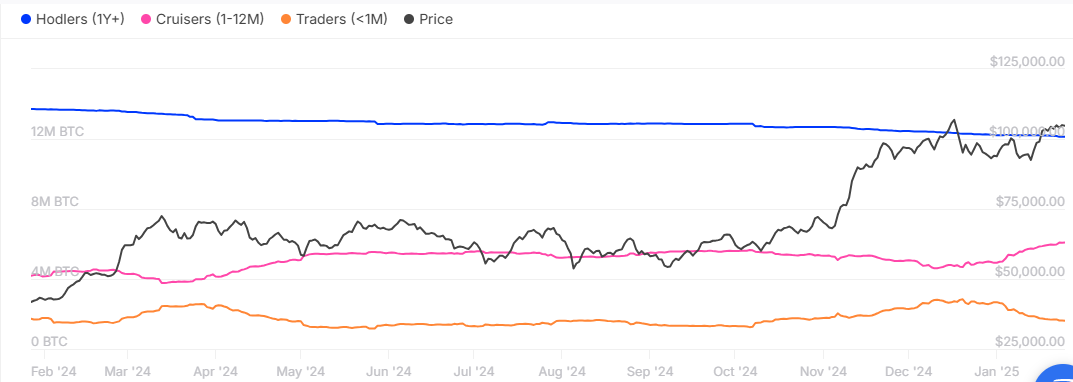
Task: Click the price peak in mid December
Action: 952,120
